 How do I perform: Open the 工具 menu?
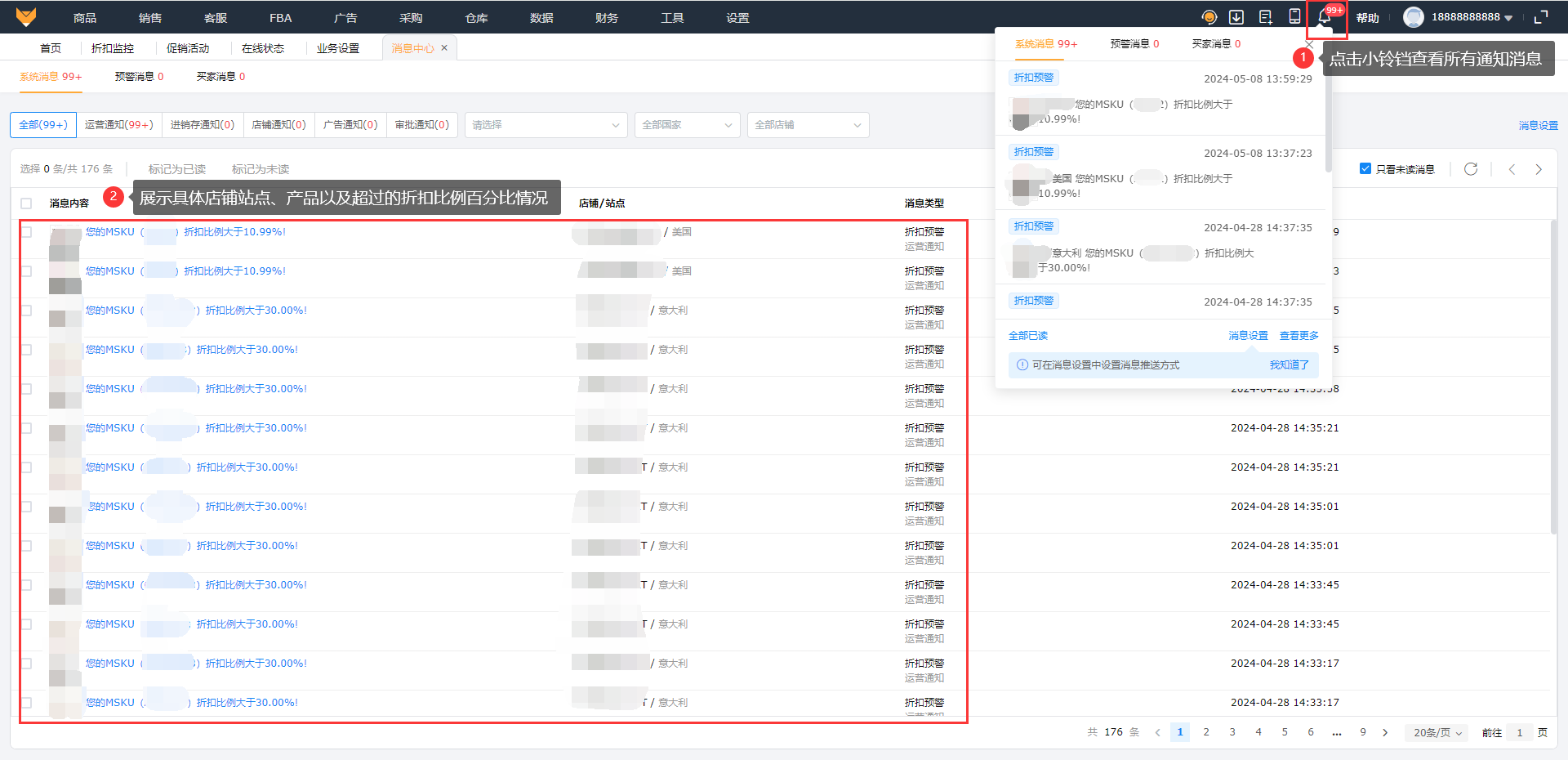tap(672, 17)
